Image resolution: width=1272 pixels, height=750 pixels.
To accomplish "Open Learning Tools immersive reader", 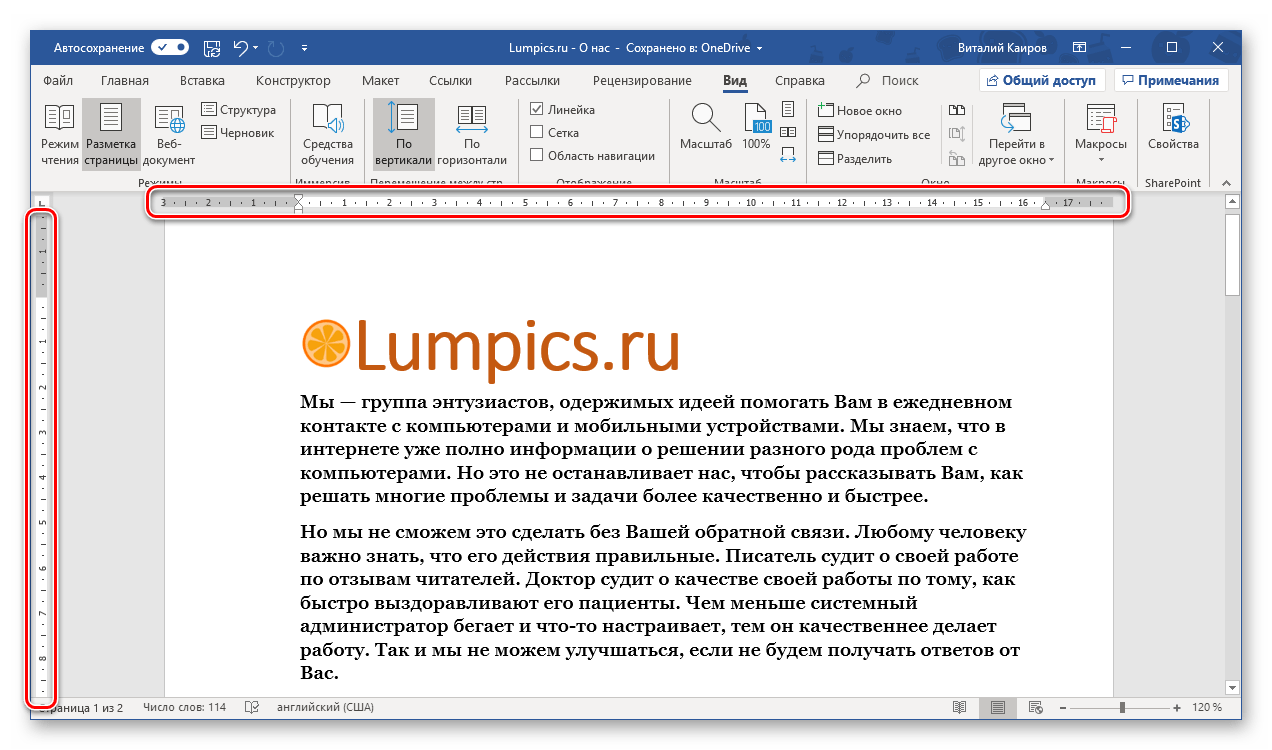I will 328,135.
